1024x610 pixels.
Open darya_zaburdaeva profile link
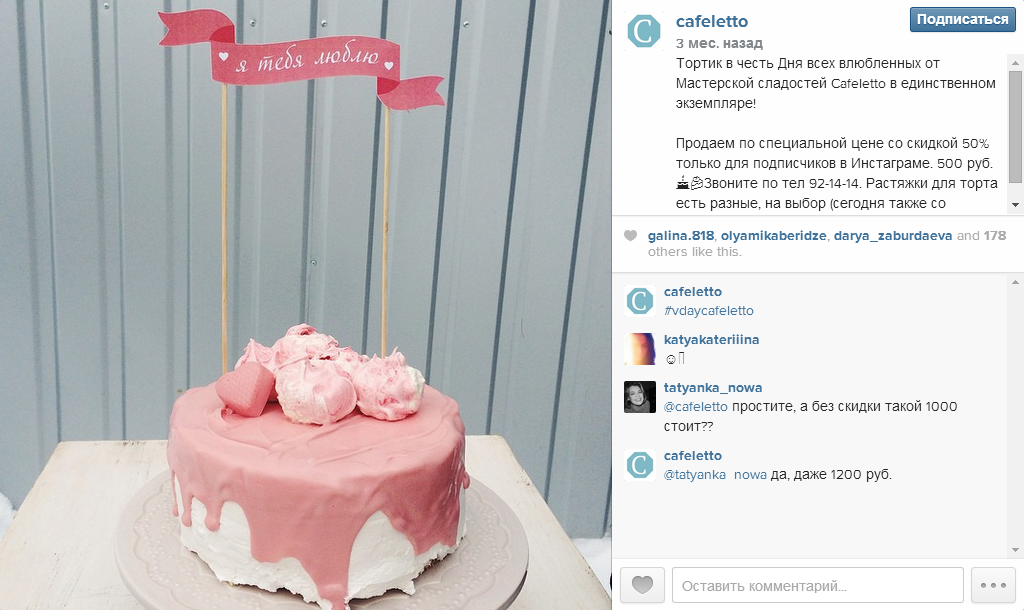tap(893, 236)
